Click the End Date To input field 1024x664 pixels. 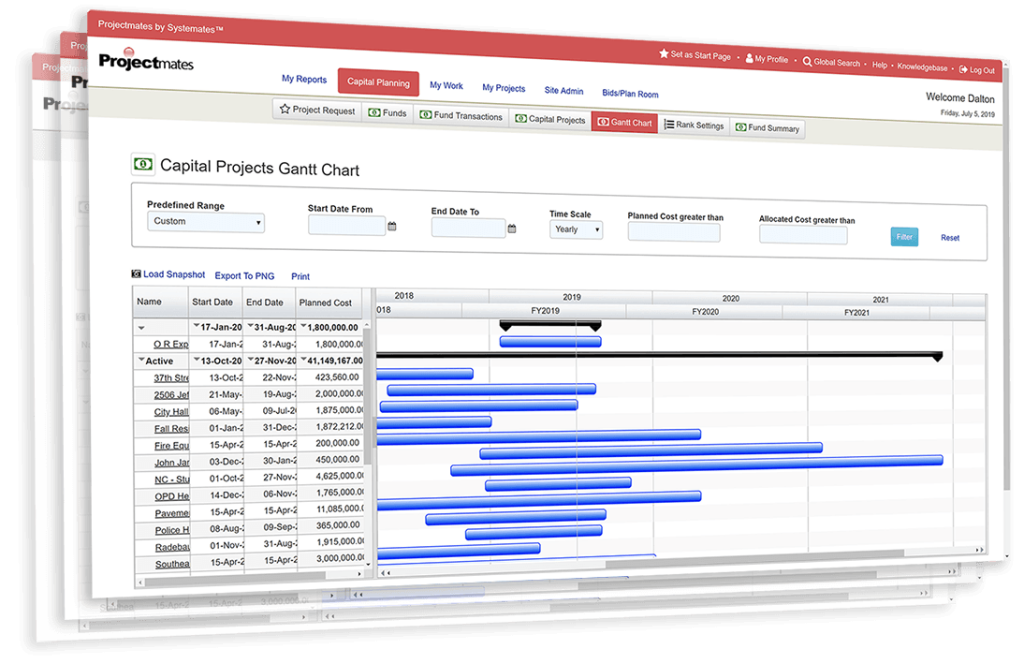(468, 228)
